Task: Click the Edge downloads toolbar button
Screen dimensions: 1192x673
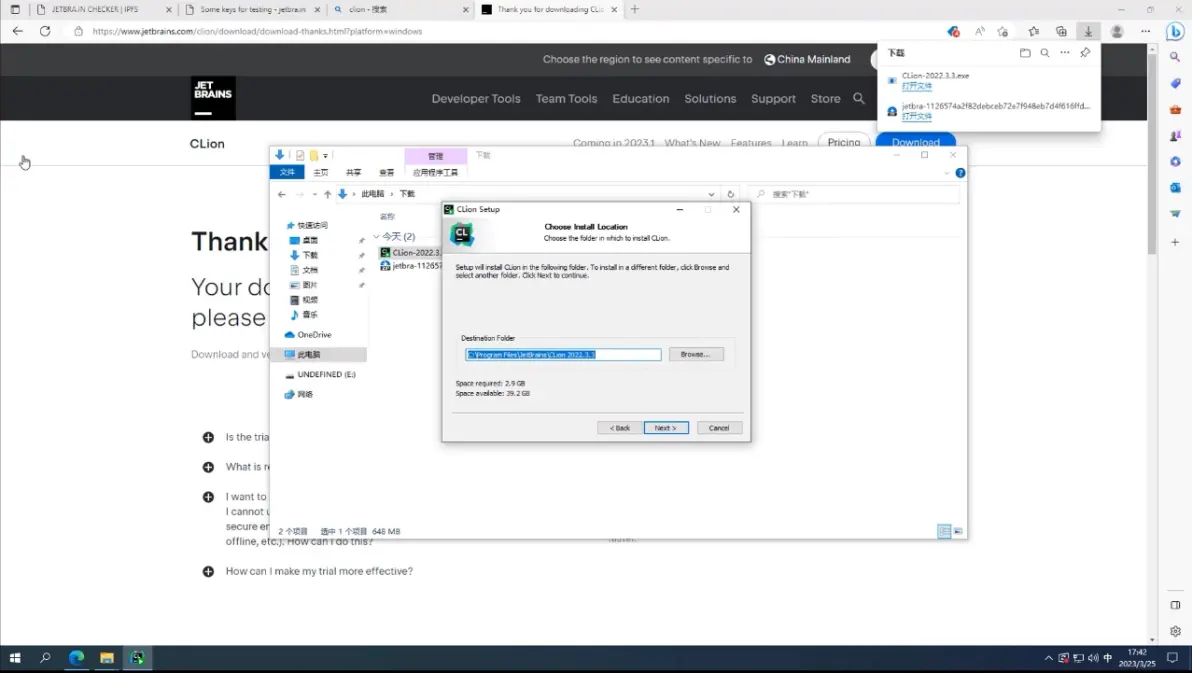Action: click(x=1088, y=31)
